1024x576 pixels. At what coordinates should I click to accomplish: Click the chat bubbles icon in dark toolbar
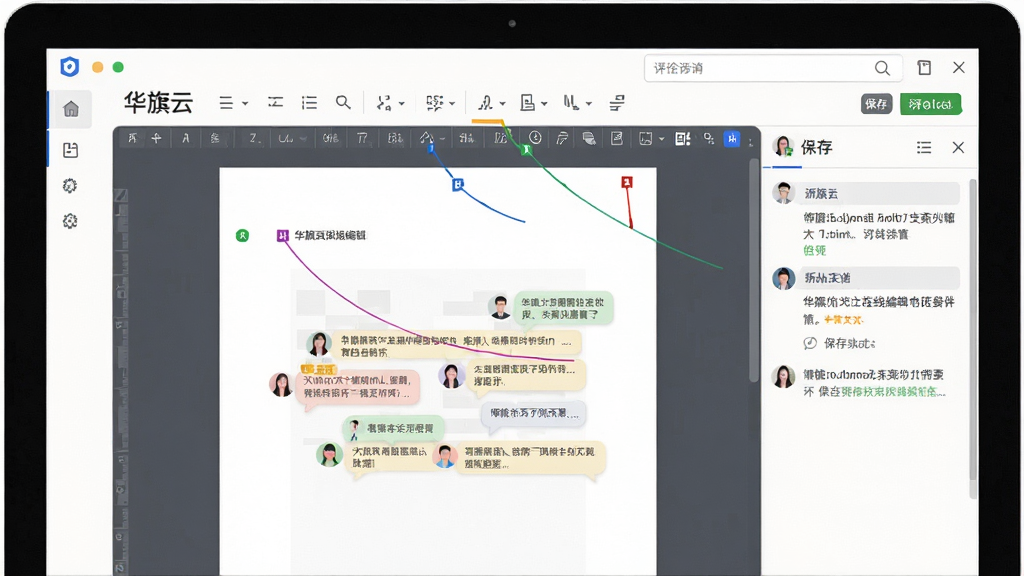click(588, 138)
